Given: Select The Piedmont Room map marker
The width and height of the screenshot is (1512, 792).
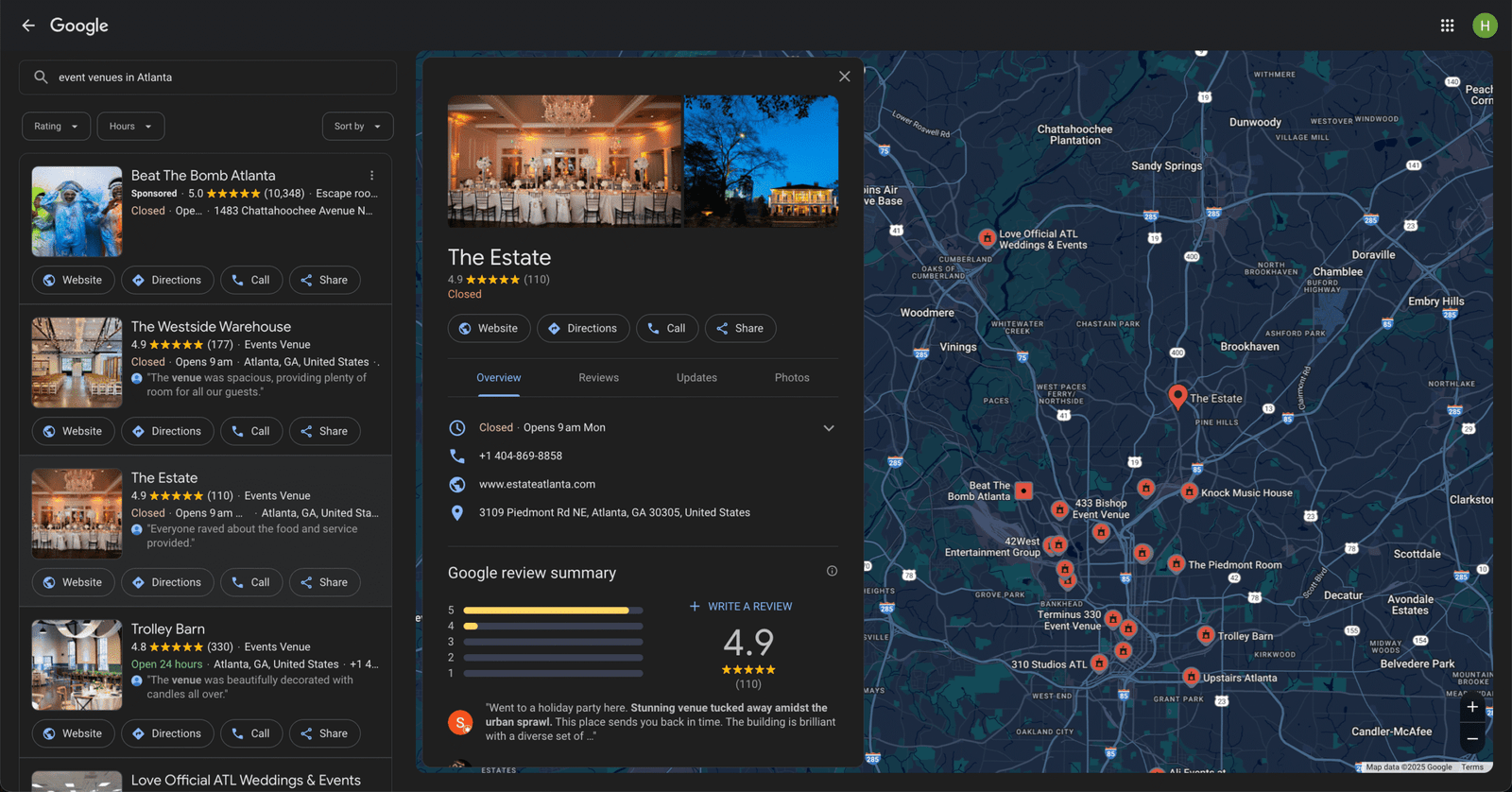Looking at the screenshot, I should [x=1177, y=564].
